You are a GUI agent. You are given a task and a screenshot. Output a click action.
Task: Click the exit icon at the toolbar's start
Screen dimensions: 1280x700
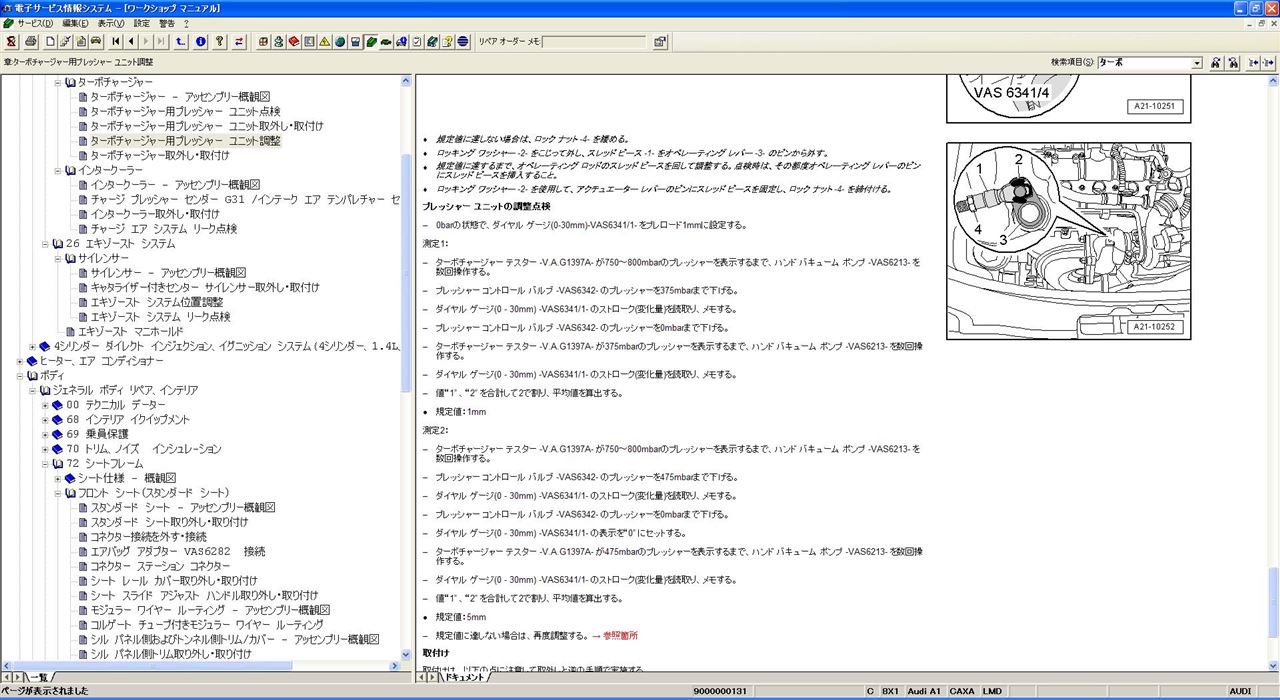point(11,42)
